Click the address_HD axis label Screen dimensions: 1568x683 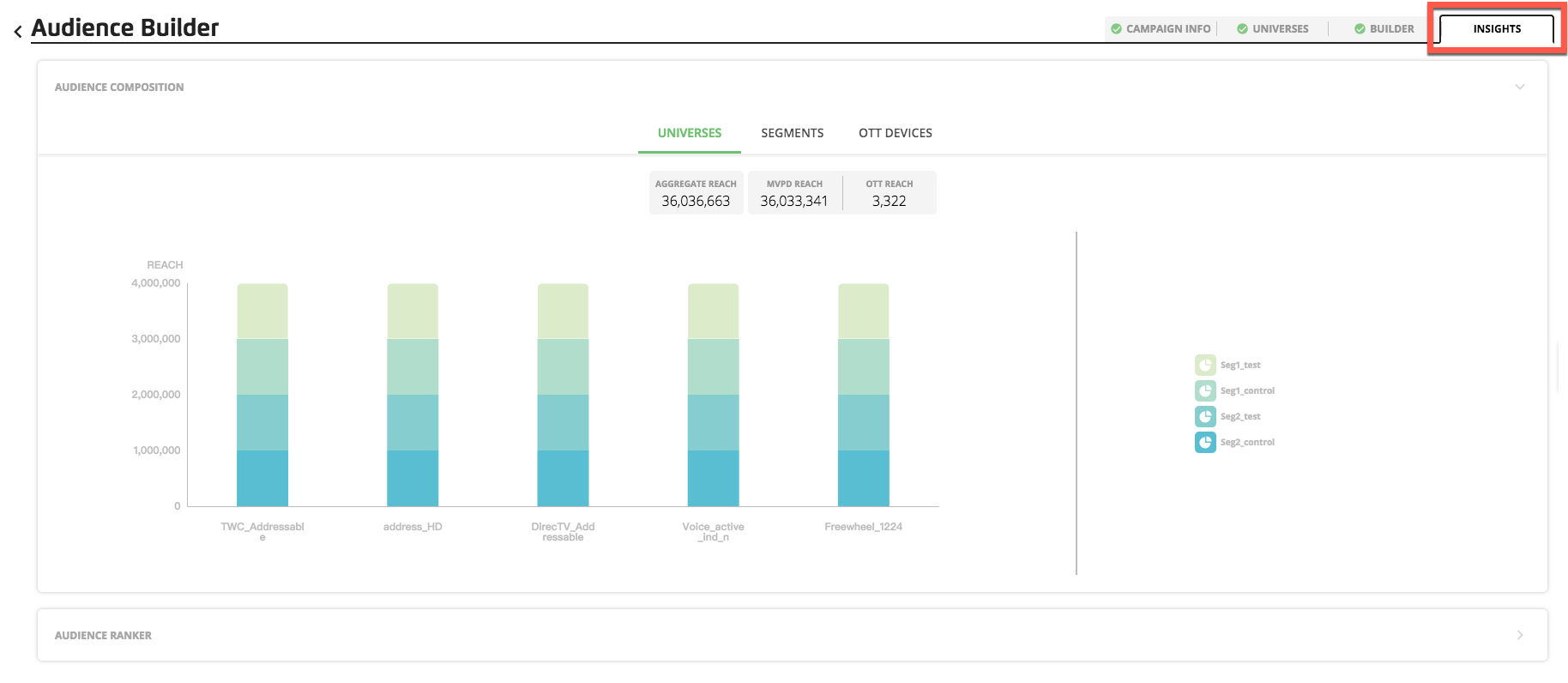413,527
